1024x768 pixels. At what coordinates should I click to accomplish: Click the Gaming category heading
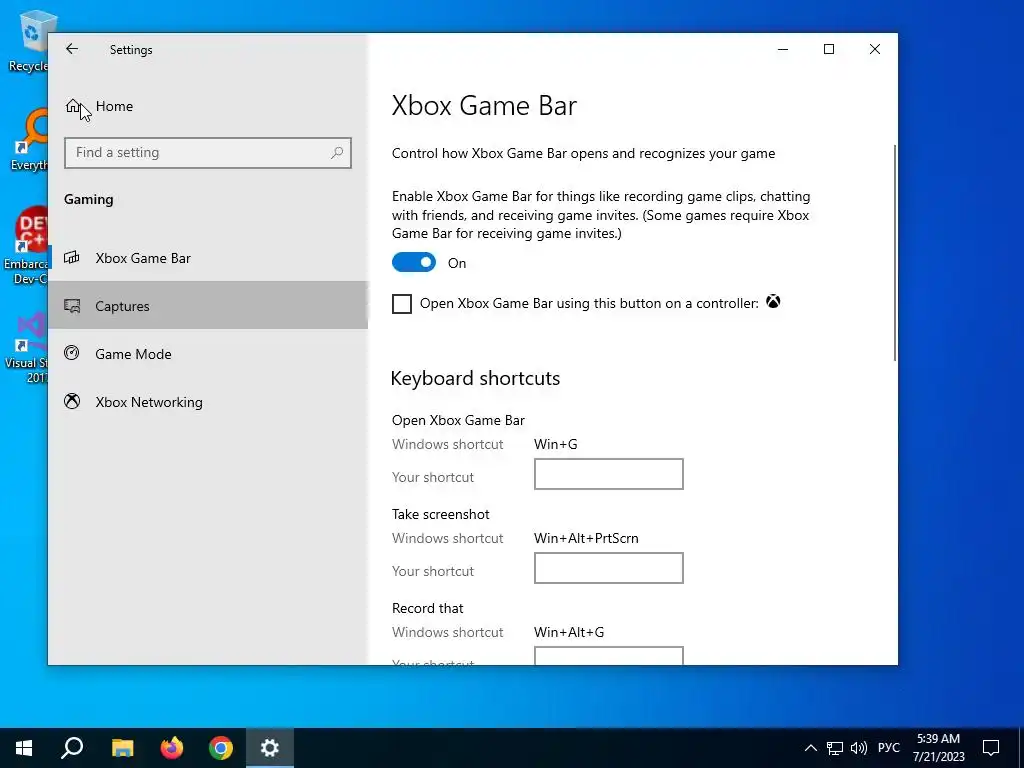[x=89, y=199]
